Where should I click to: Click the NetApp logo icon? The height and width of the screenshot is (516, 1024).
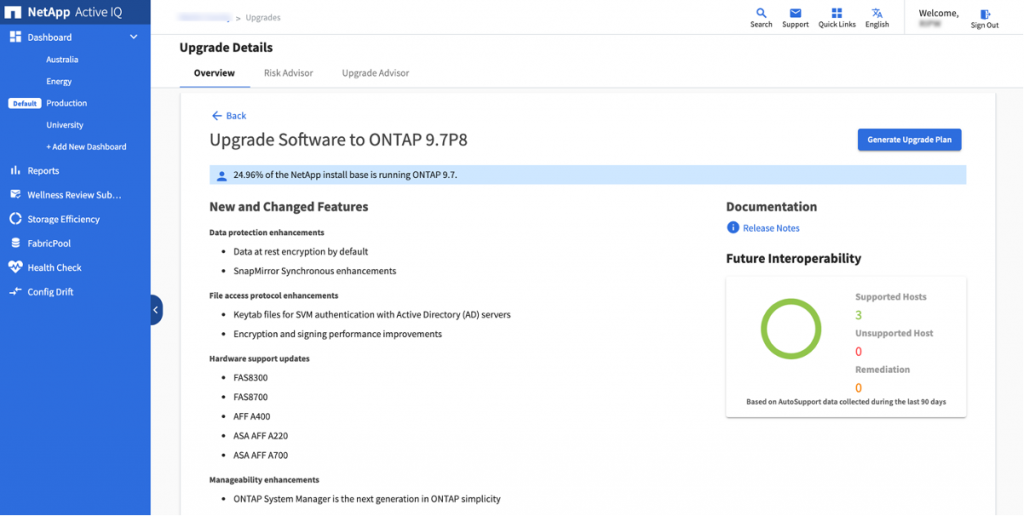click(x=13, y=12)
